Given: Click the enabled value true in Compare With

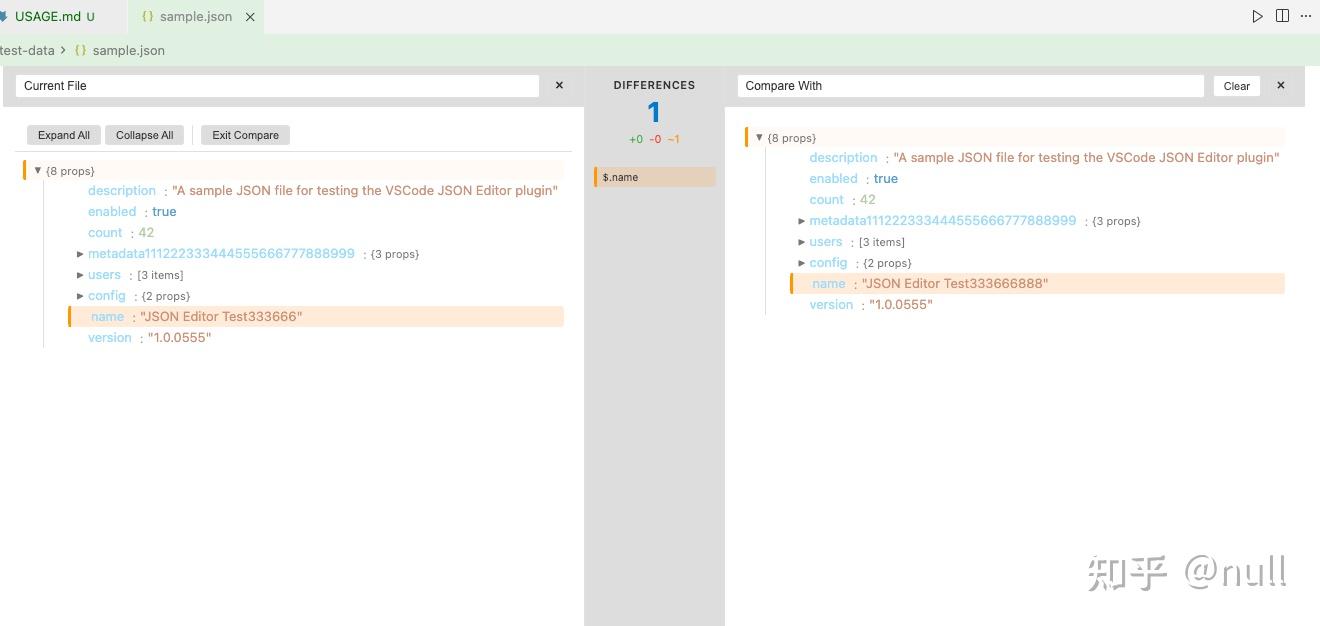Looking at the screenshot, I should [x=886, y=179].
